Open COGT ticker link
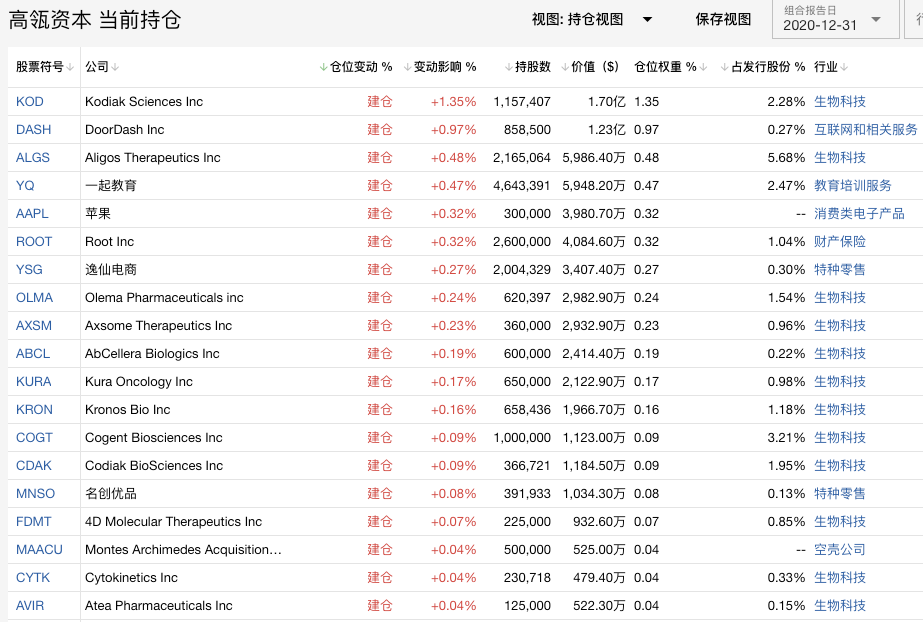Viewport: 923px width, 622px height. tap(34, 438)
